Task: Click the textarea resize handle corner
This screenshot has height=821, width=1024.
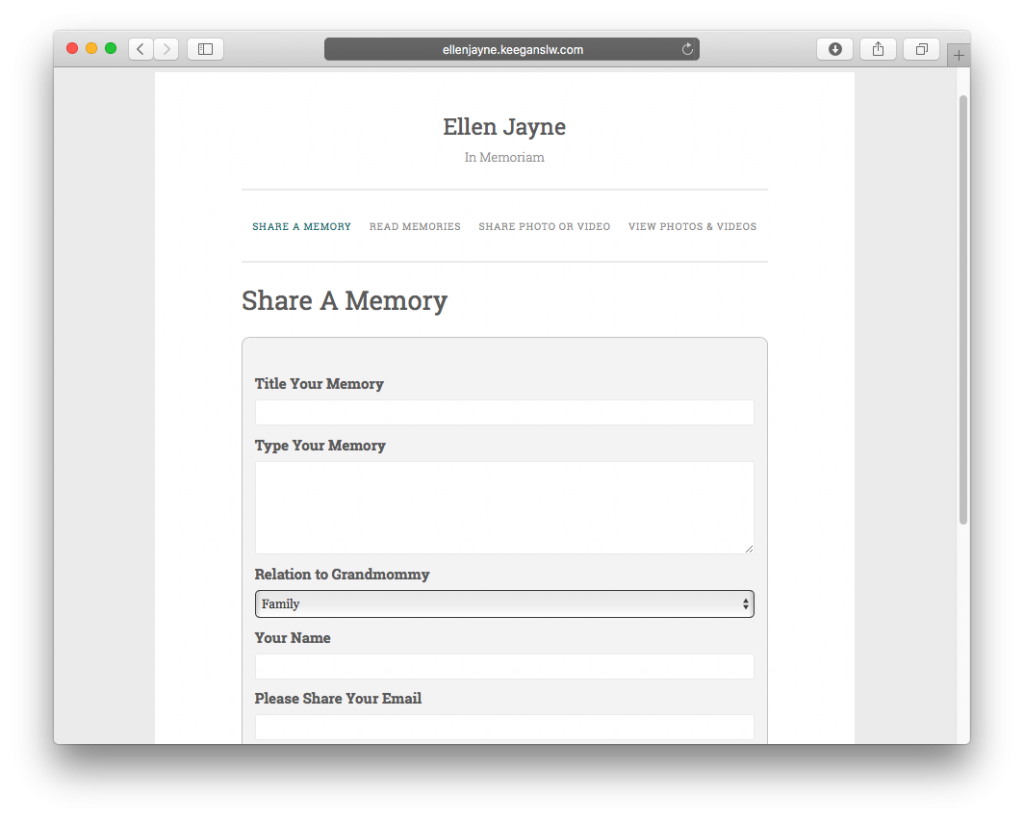Action: coord(748,549)
